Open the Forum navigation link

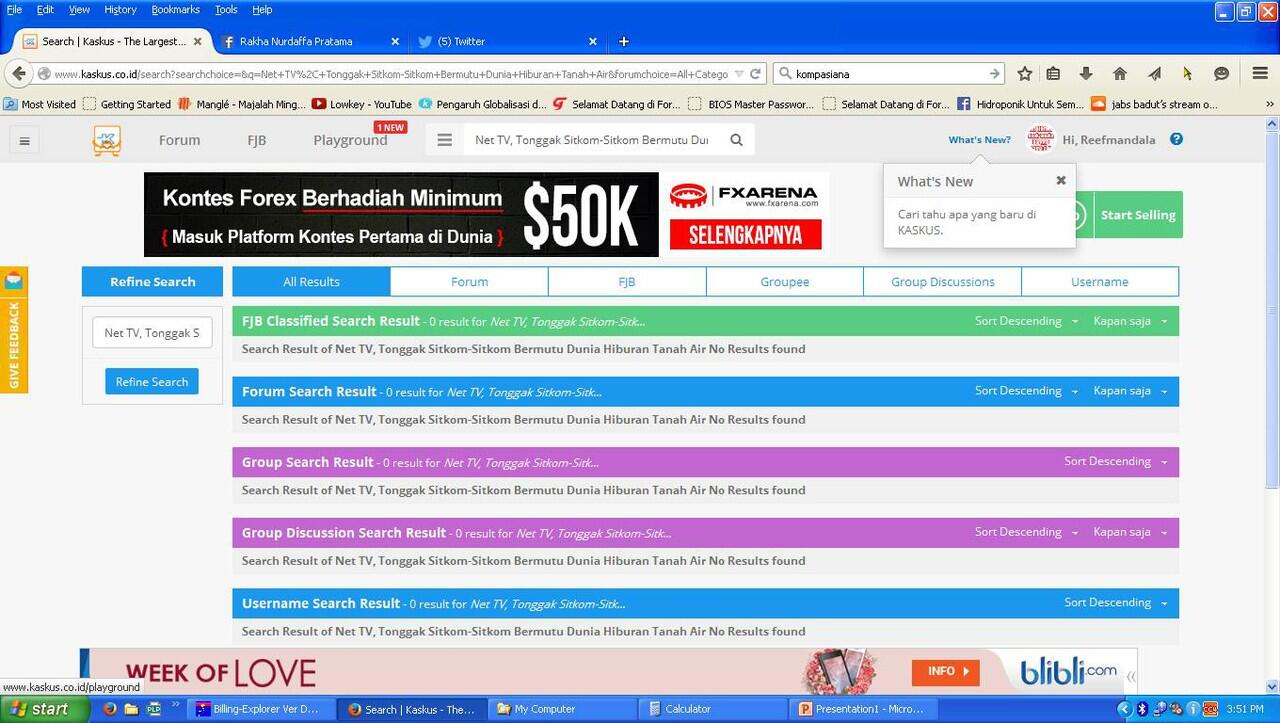point(179,140)
